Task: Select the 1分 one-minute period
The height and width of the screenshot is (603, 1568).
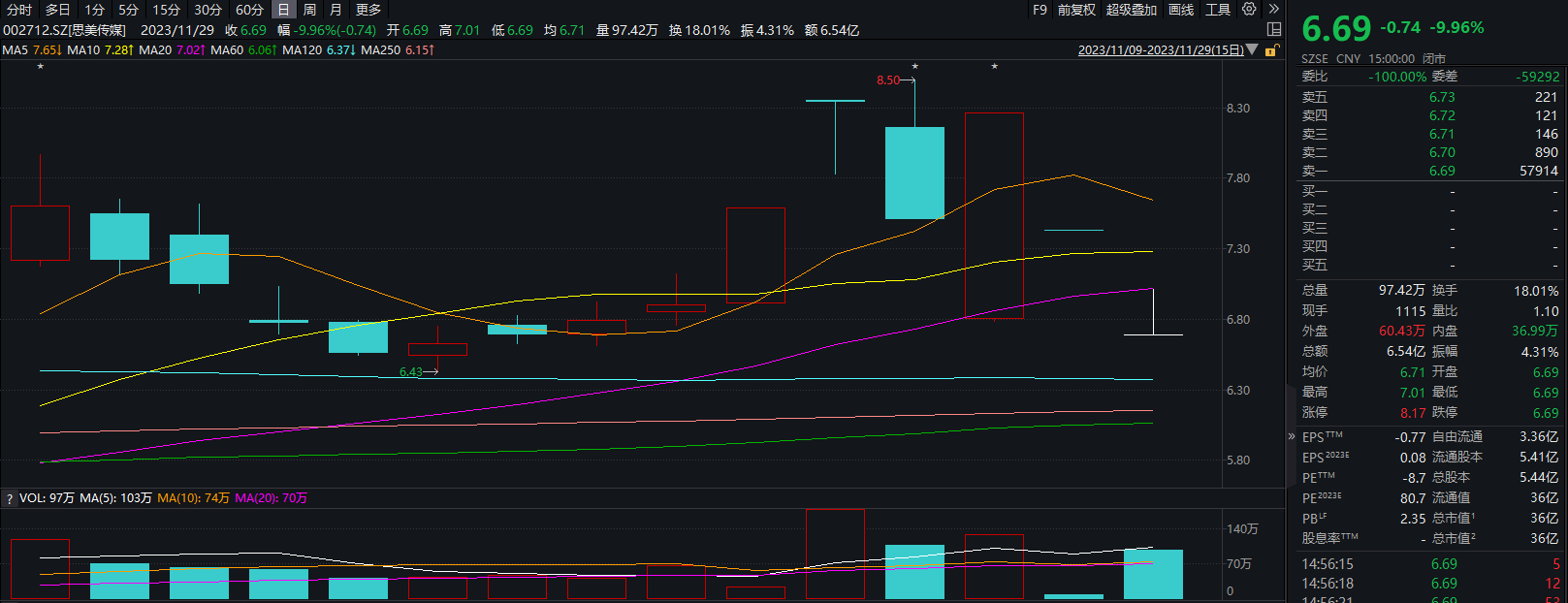Action: 94,10
